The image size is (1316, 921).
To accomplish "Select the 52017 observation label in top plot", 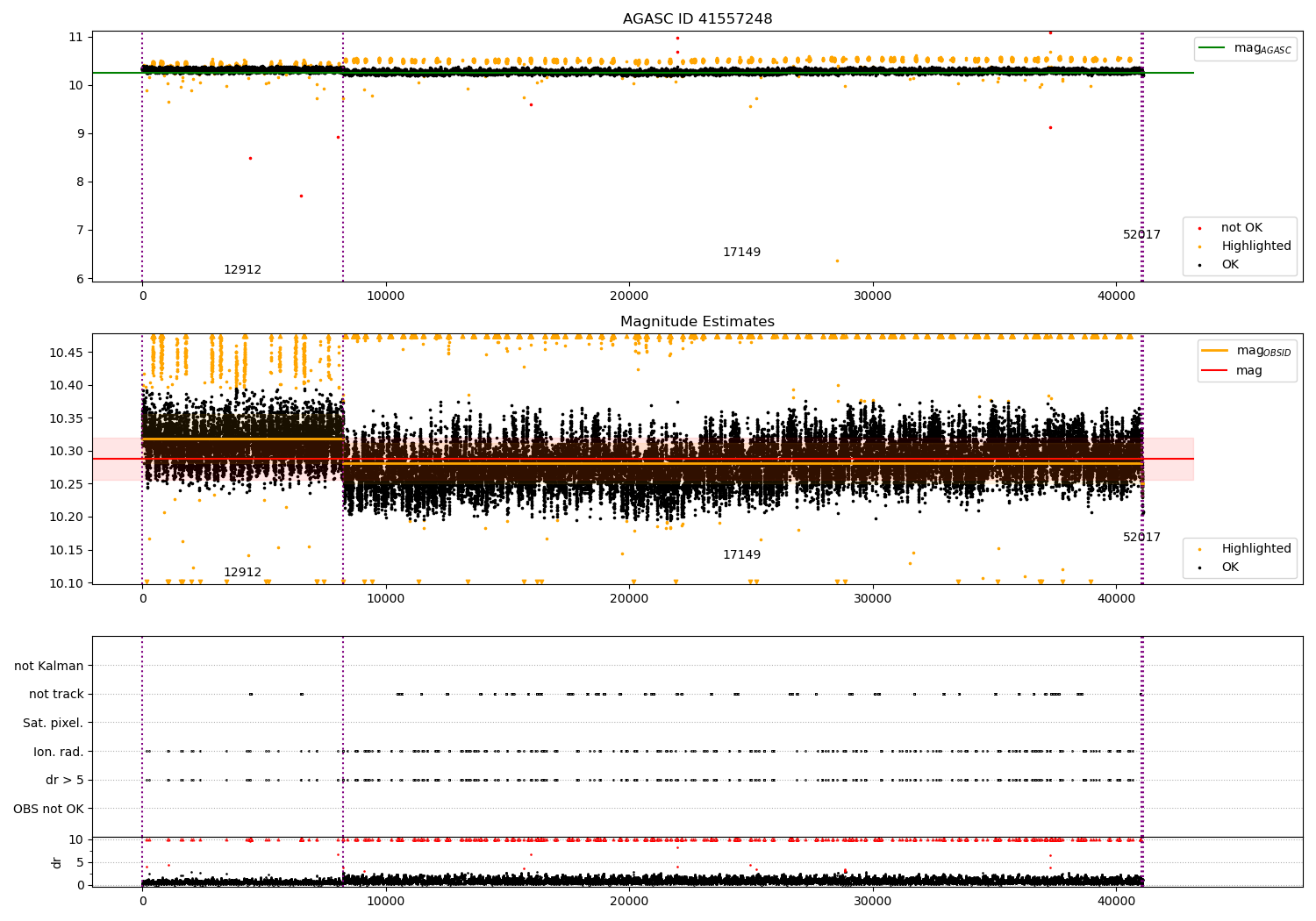I will (x=1141, y=235).
